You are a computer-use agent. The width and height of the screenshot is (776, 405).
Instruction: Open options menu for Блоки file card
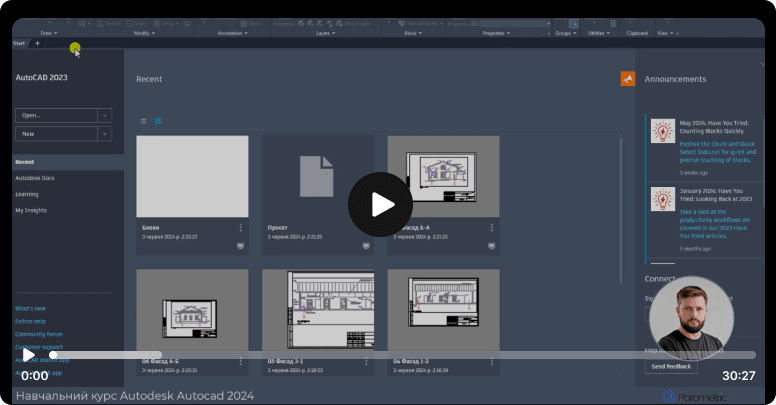(x=241, y=228)
